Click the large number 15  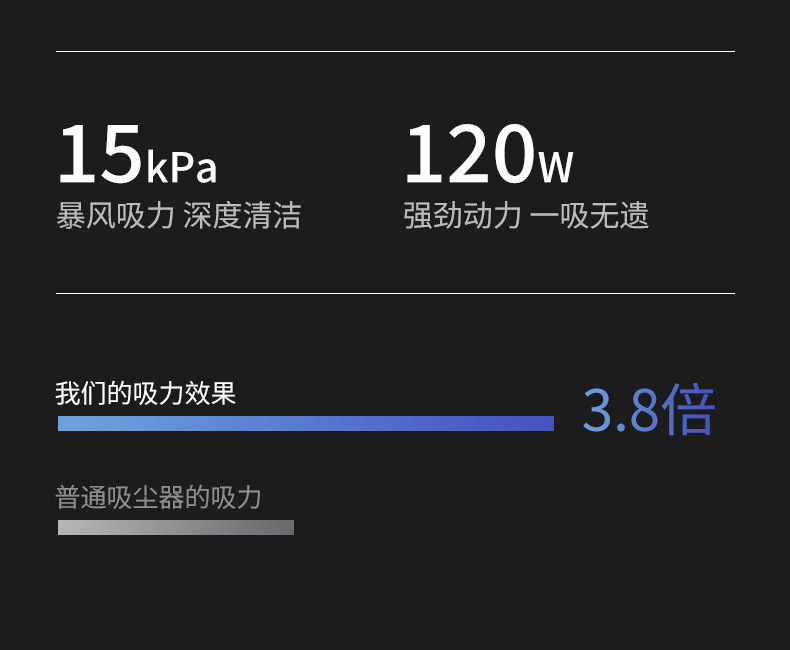pyautogui.click(x=99, y=154)
